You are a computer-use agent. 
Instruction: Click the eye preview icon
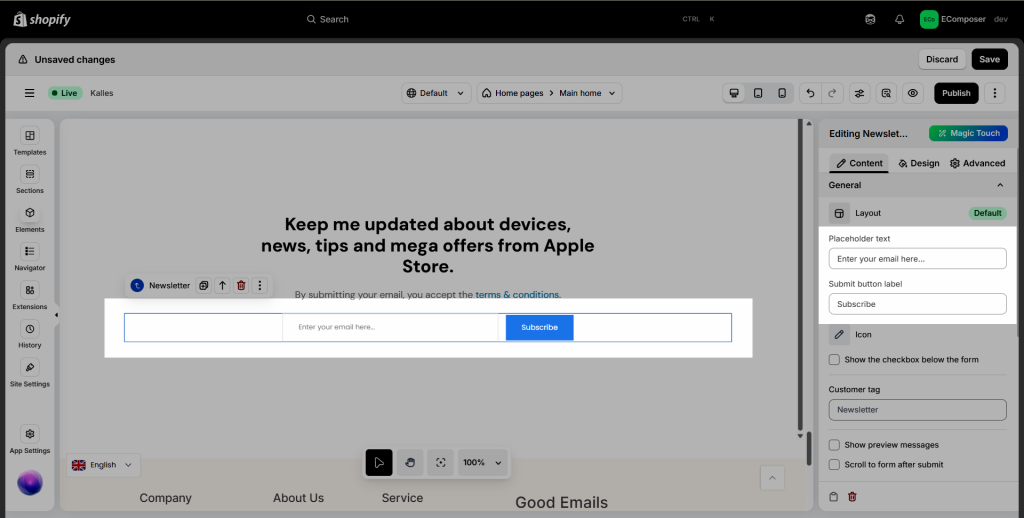coord(912,93)
